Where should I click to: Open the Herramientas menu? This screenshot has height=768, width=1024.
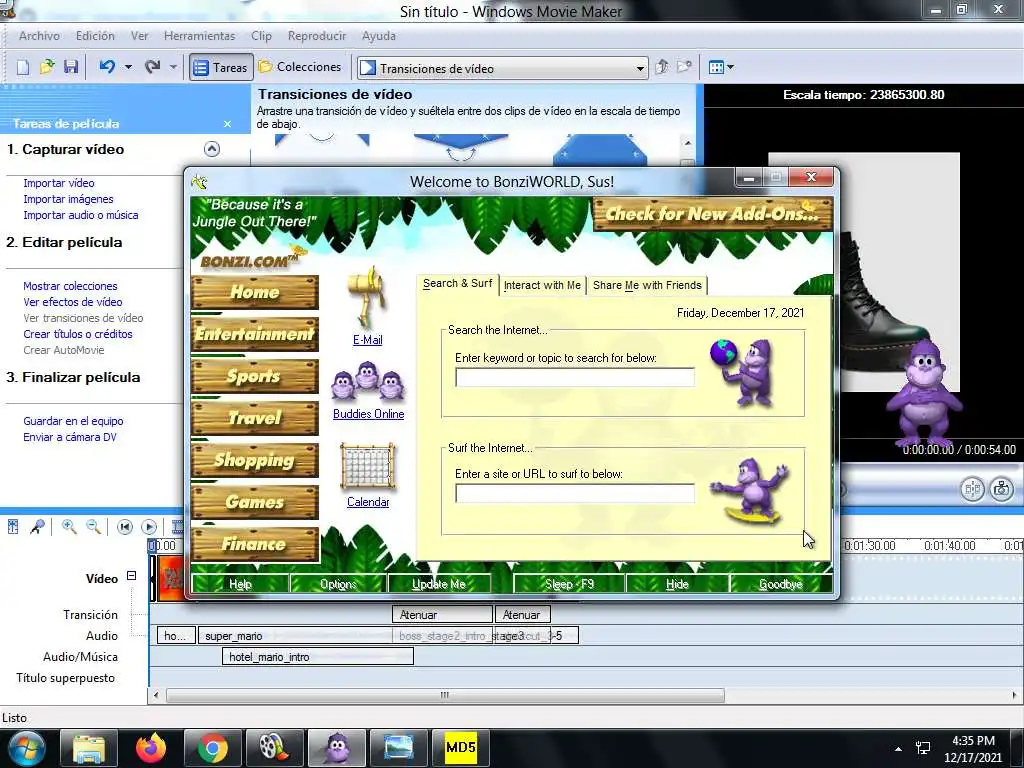pyautogui.click(x=199, y=36)
